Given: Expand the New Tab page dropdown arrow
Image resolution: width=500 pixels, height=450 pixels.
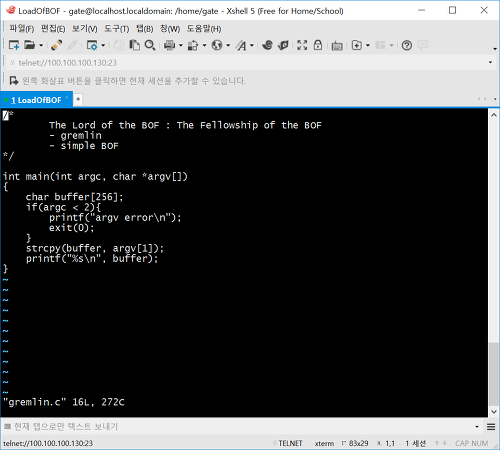Looking at the screenshot, I should pyautogui.click(x=368, y=45).
